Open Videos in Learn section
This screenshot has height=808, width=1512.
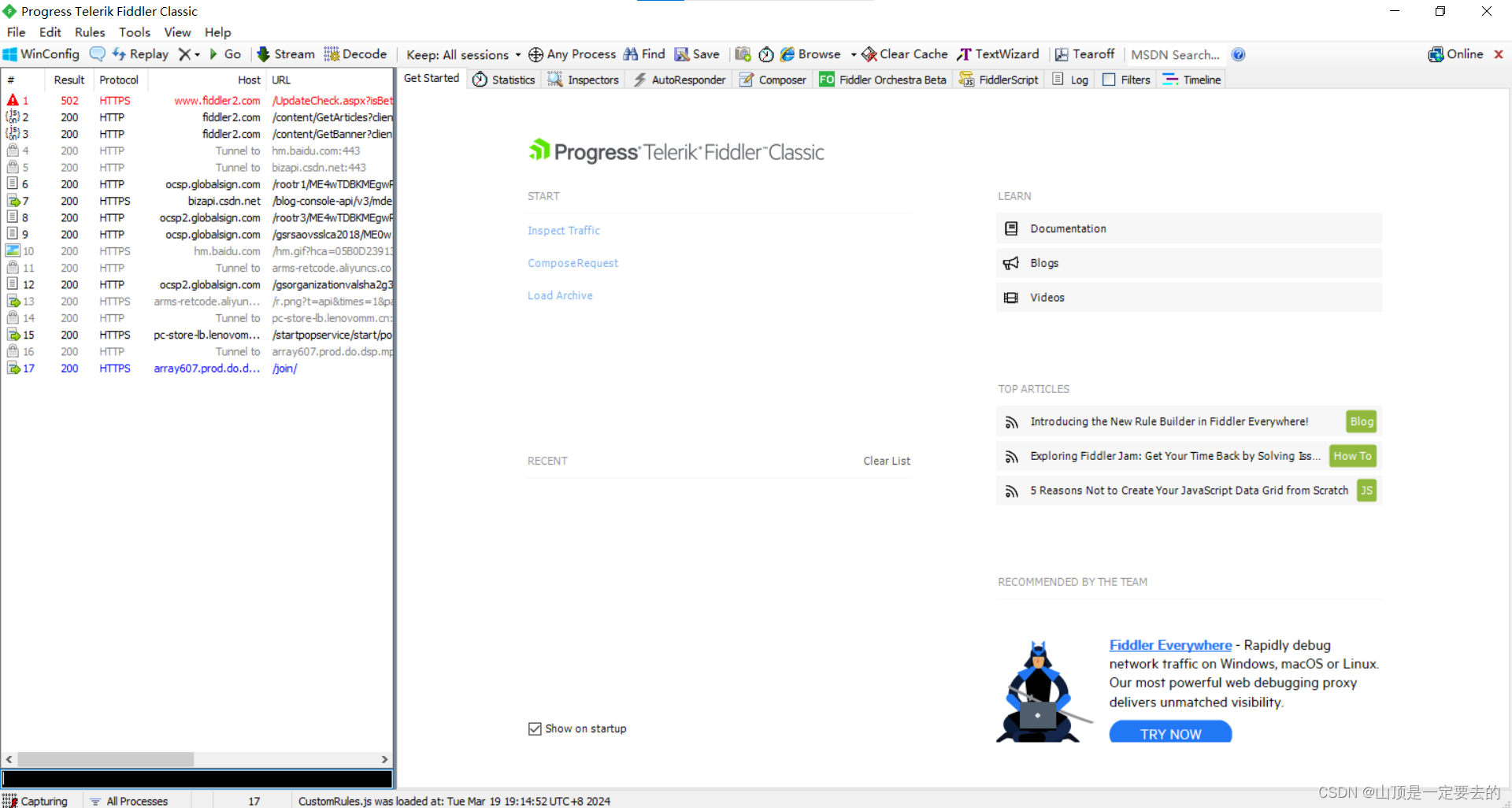point(1188,297)
